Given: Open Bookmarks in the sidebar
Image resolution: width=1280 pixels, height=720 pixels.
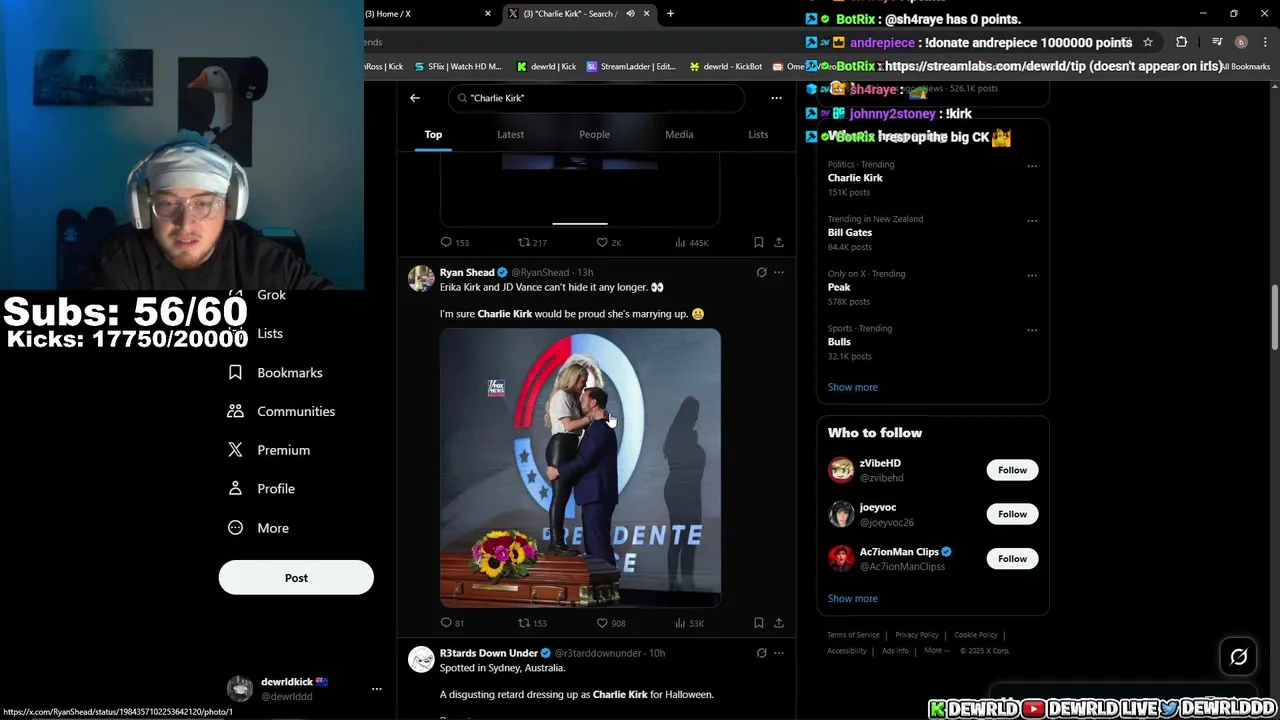Looking at the screenshot, I should (x=275, y=372).
